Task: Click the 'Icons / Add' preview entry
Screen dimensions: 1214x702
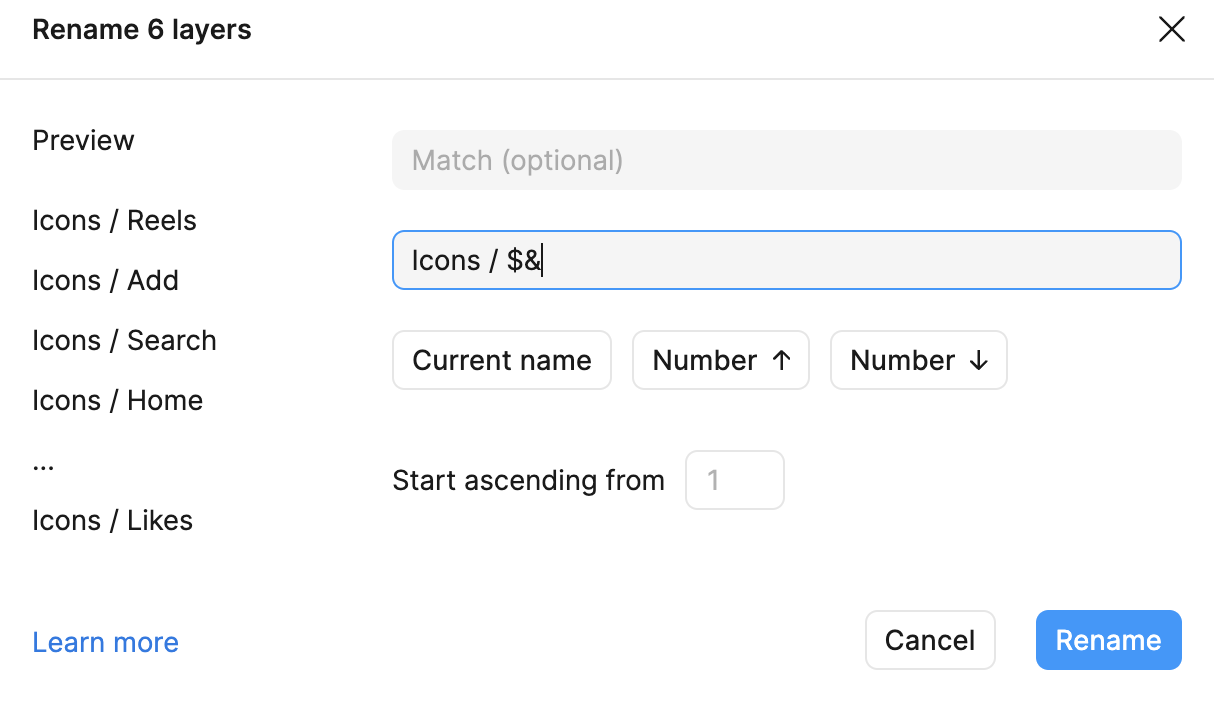Action: (105, 280)
